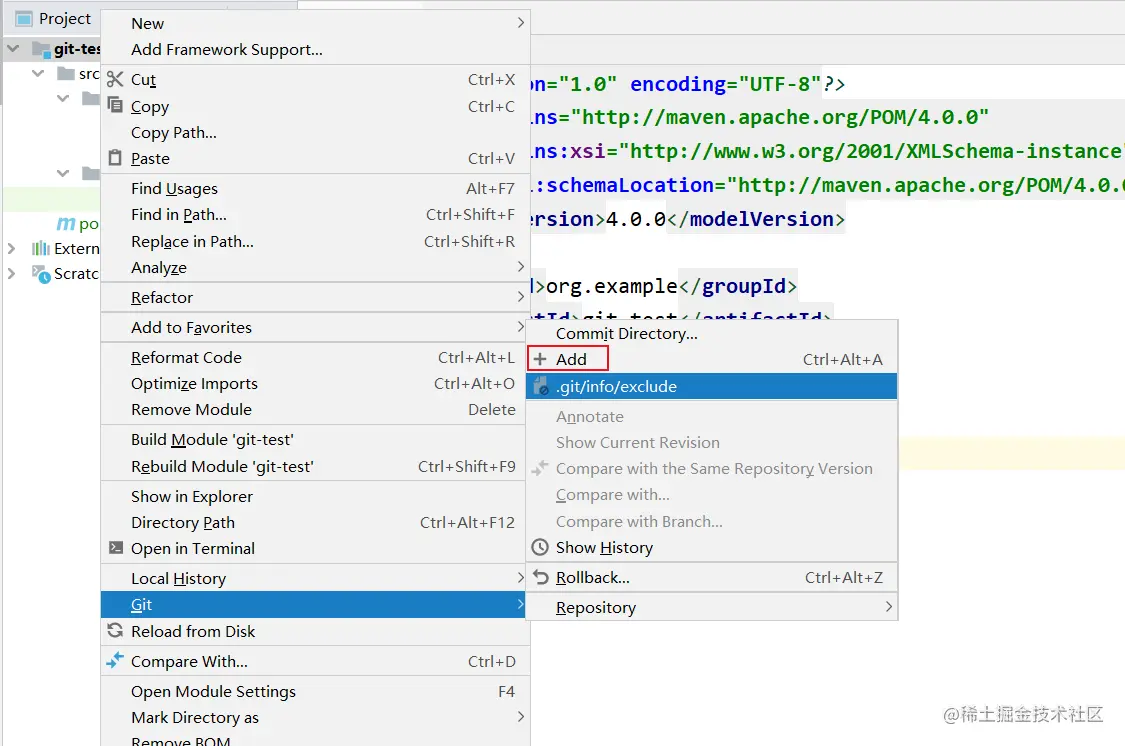Open the Analyze submenu arrow
This screenshot has height=746, width=1125.
coord(521,267)
